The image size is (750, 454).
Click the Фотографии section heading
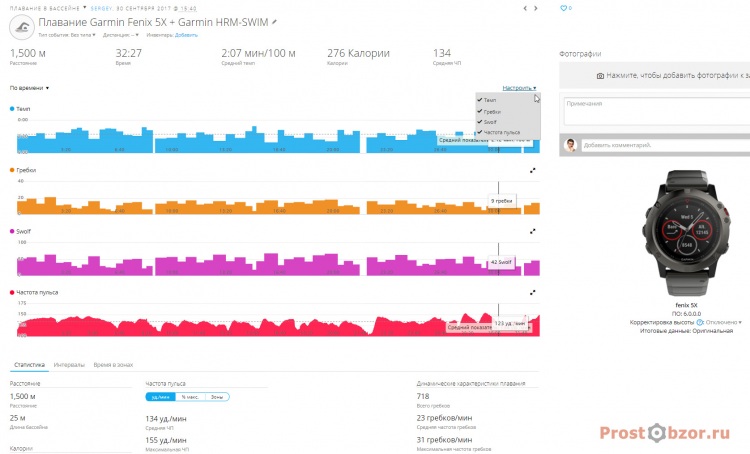pos(580,54)
